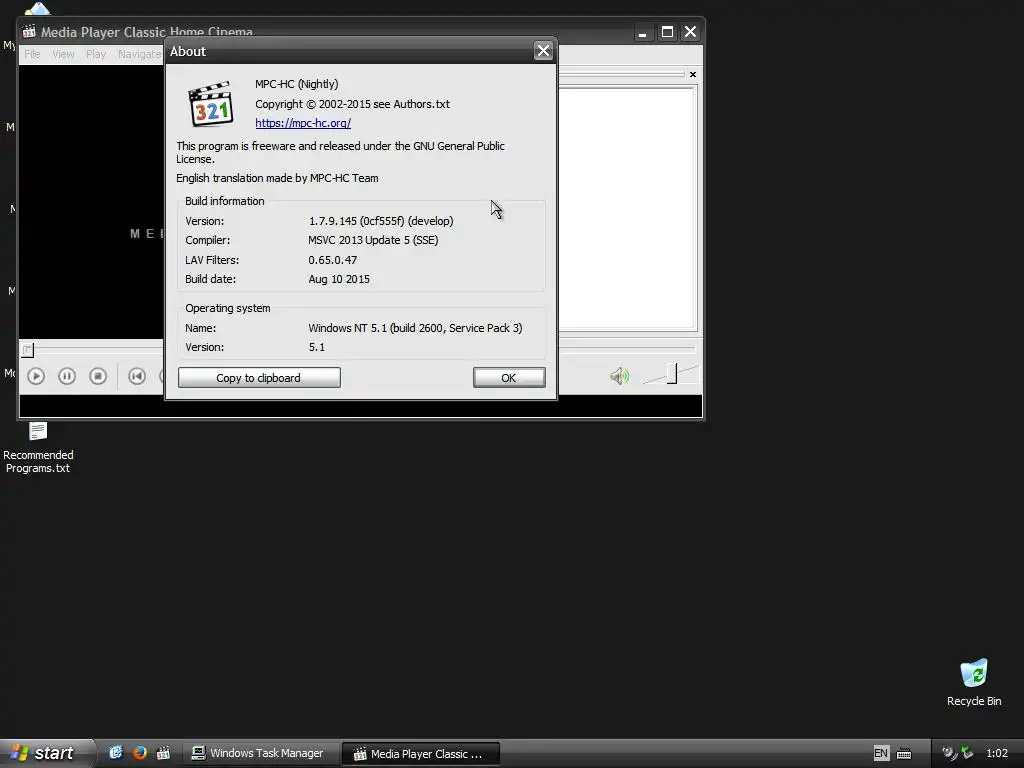Click the LAV Filters value 0.65.0.47

[332, 260]
